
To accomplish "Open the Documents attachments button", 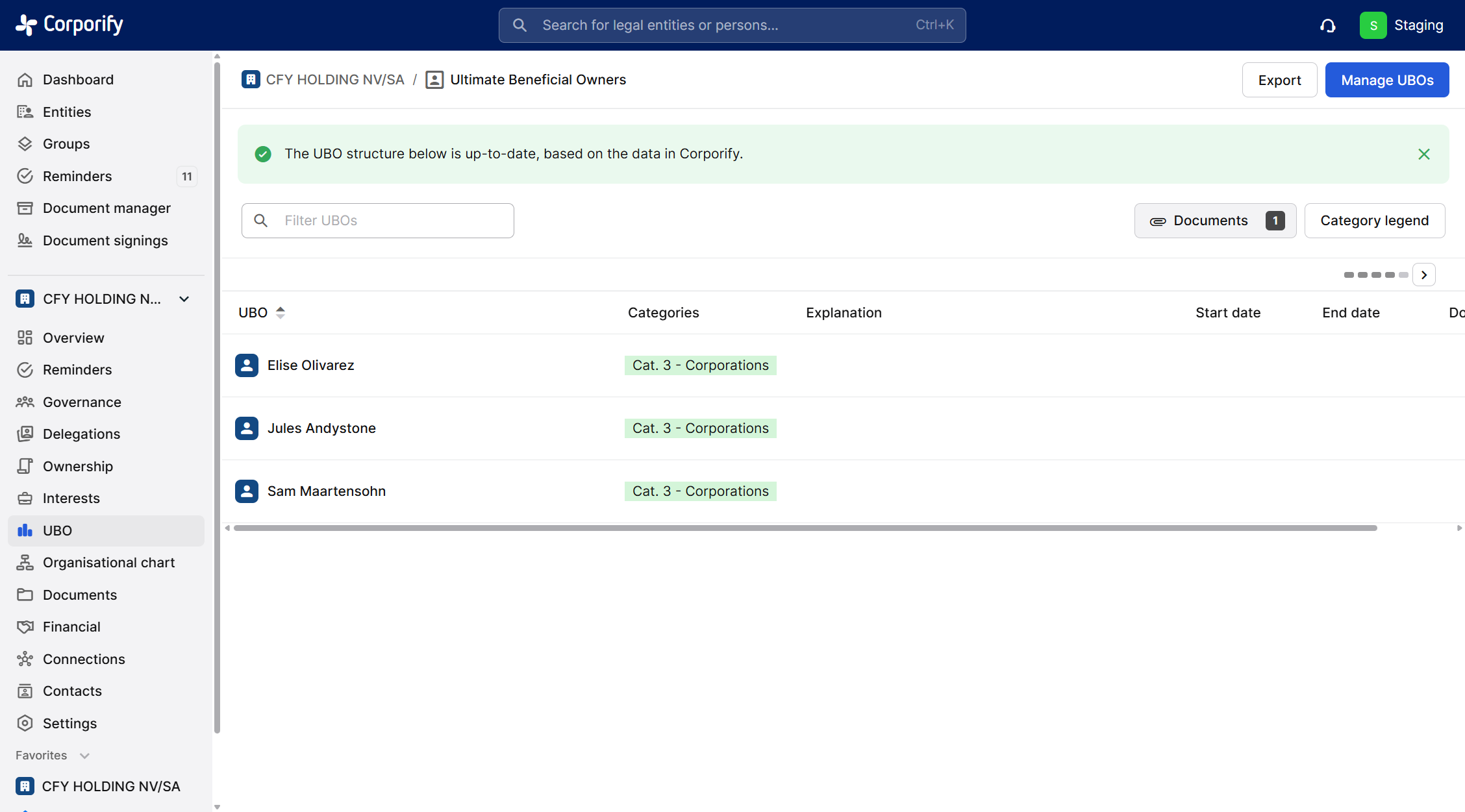I will [1214, 221].
